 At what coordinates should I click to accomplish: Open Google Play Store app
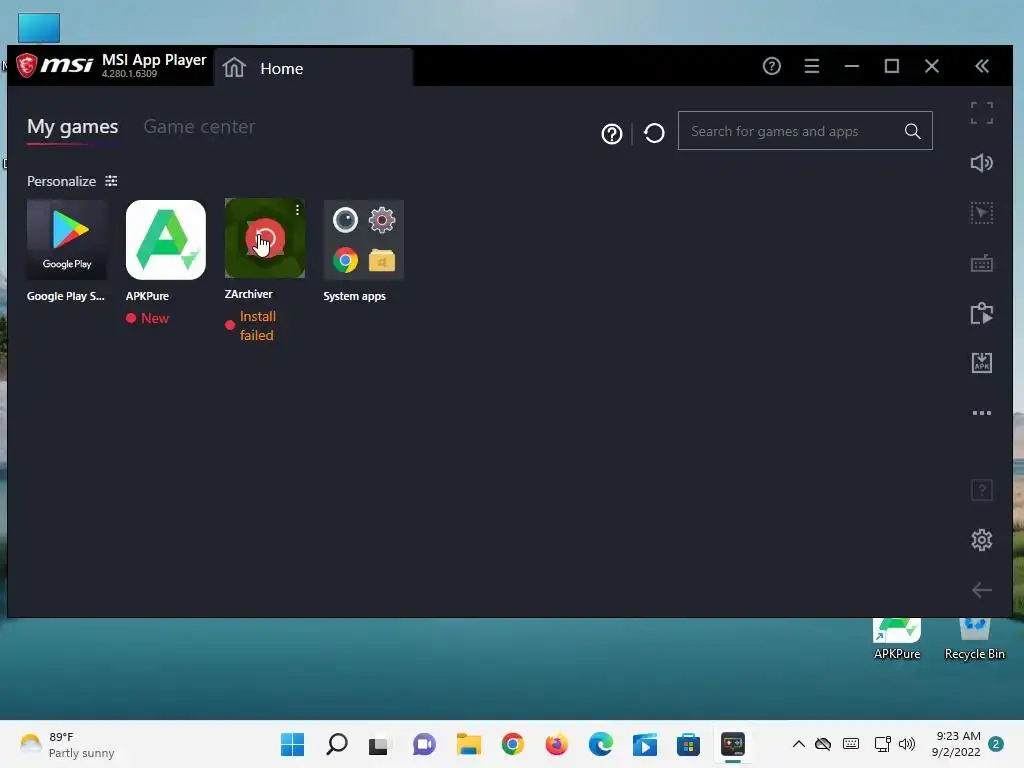67,240
